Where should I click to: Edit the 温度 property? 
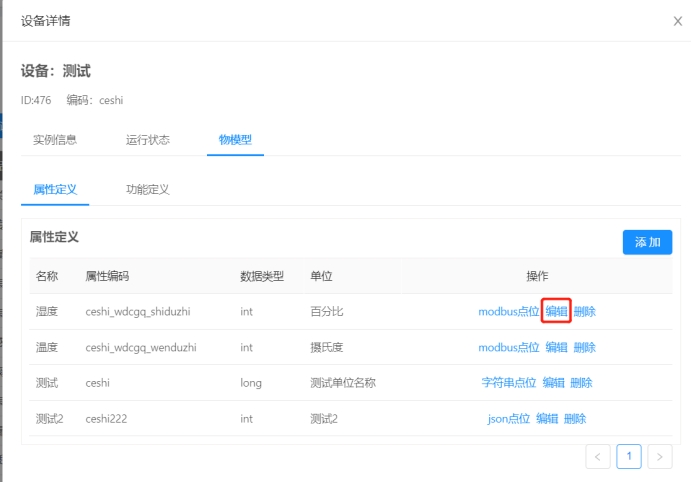[556, 348]
